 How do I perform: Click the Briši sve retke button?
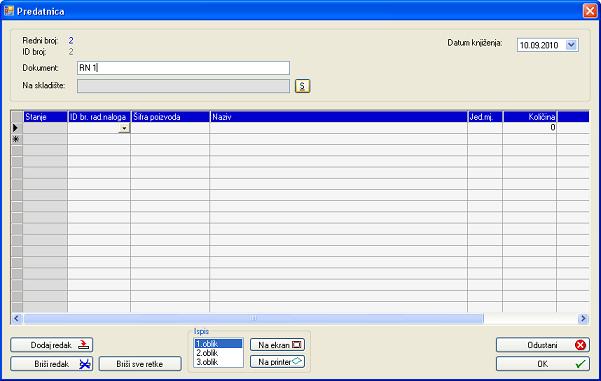pos(140,364)
